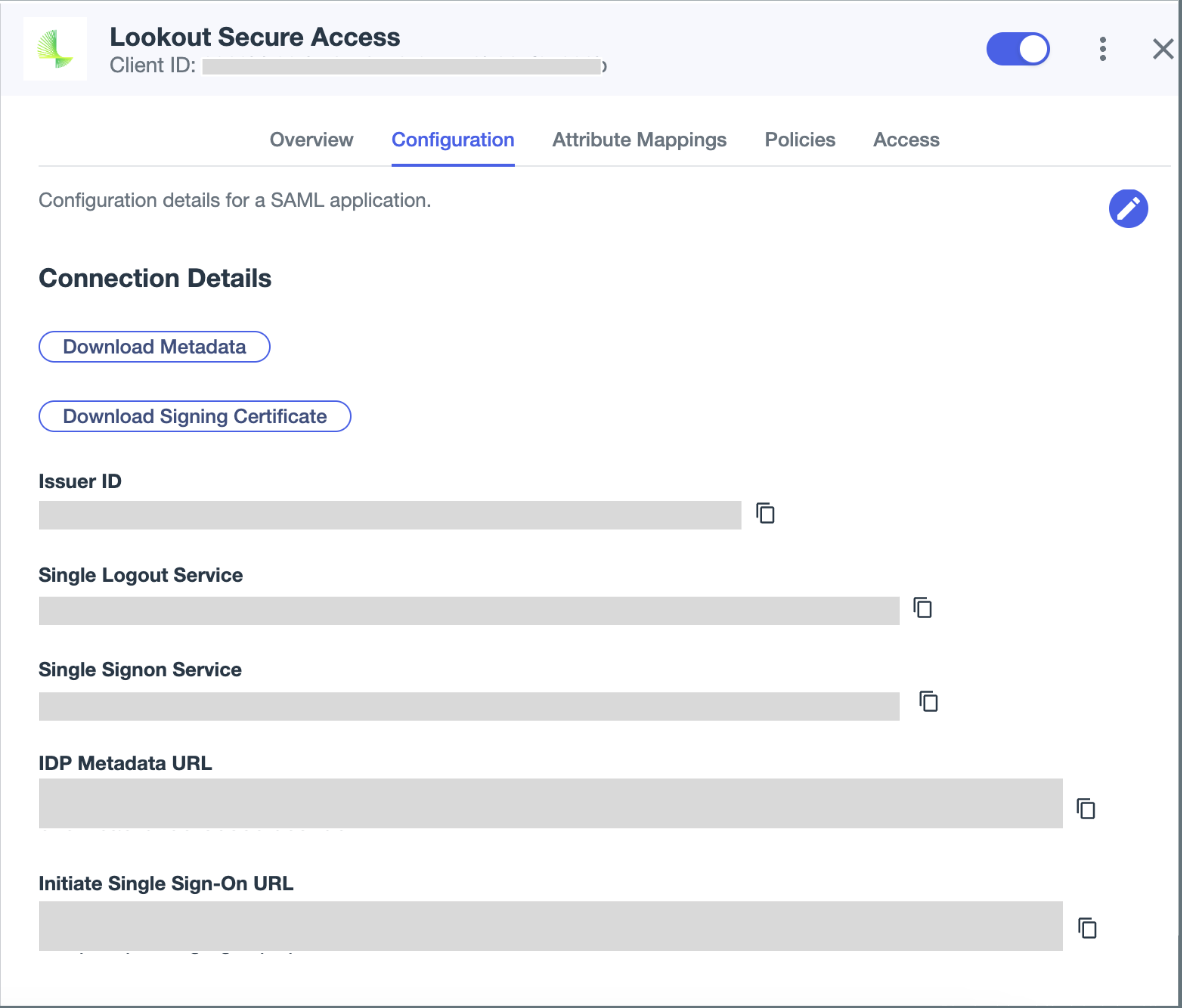
Task: Click the Lookout Secure Access logo
Action: tap(55, 49)
